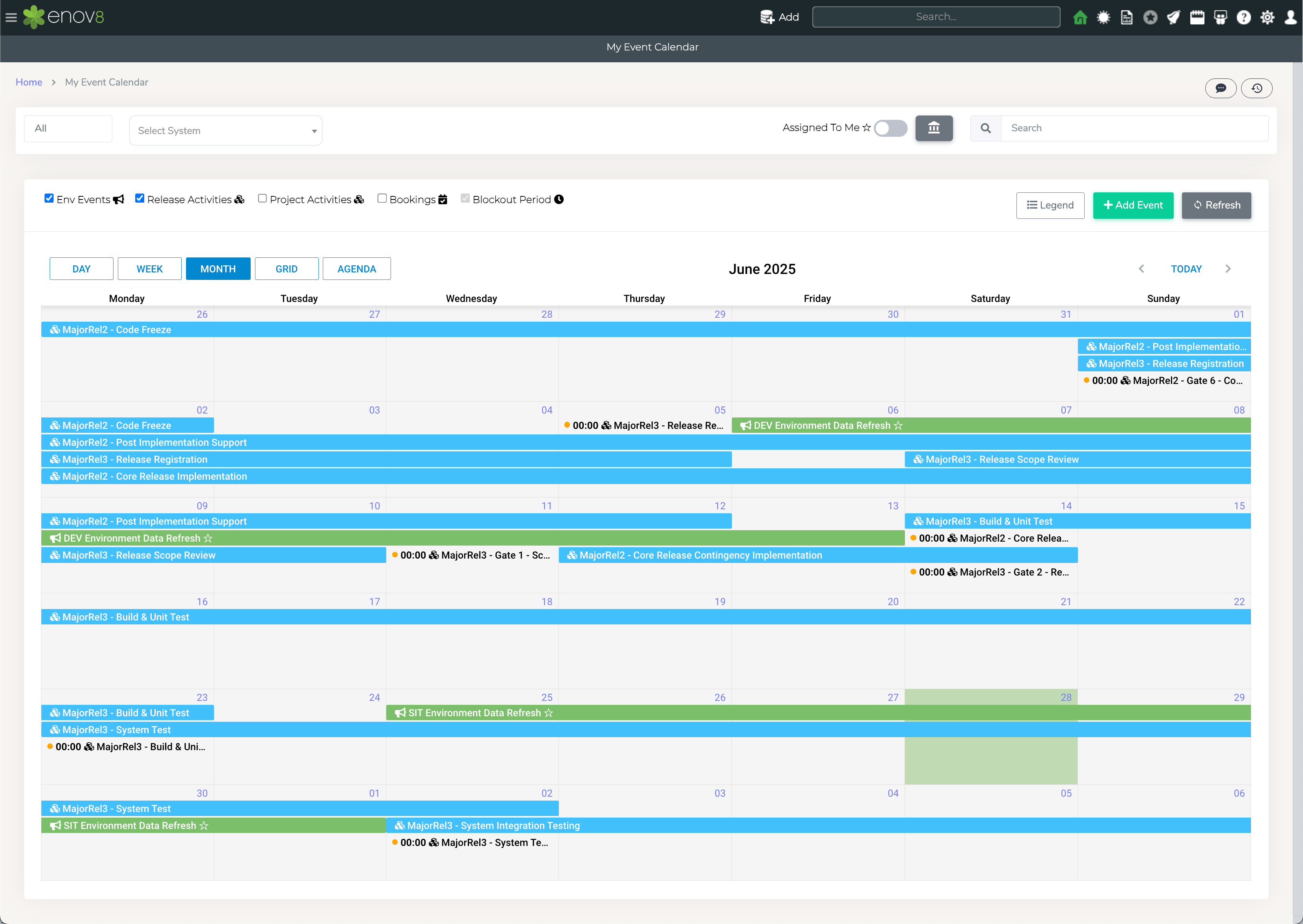Toggle Assigned To Me switch
This screenshot has width=1303, height=924.
(x=890, y=128)
